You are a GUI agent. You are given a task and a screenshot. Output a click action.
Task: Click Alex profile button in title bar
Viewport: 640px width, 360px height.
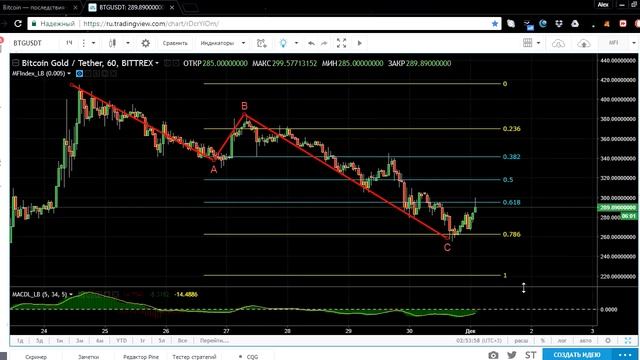pyautogui.click(x=603, y=4)
